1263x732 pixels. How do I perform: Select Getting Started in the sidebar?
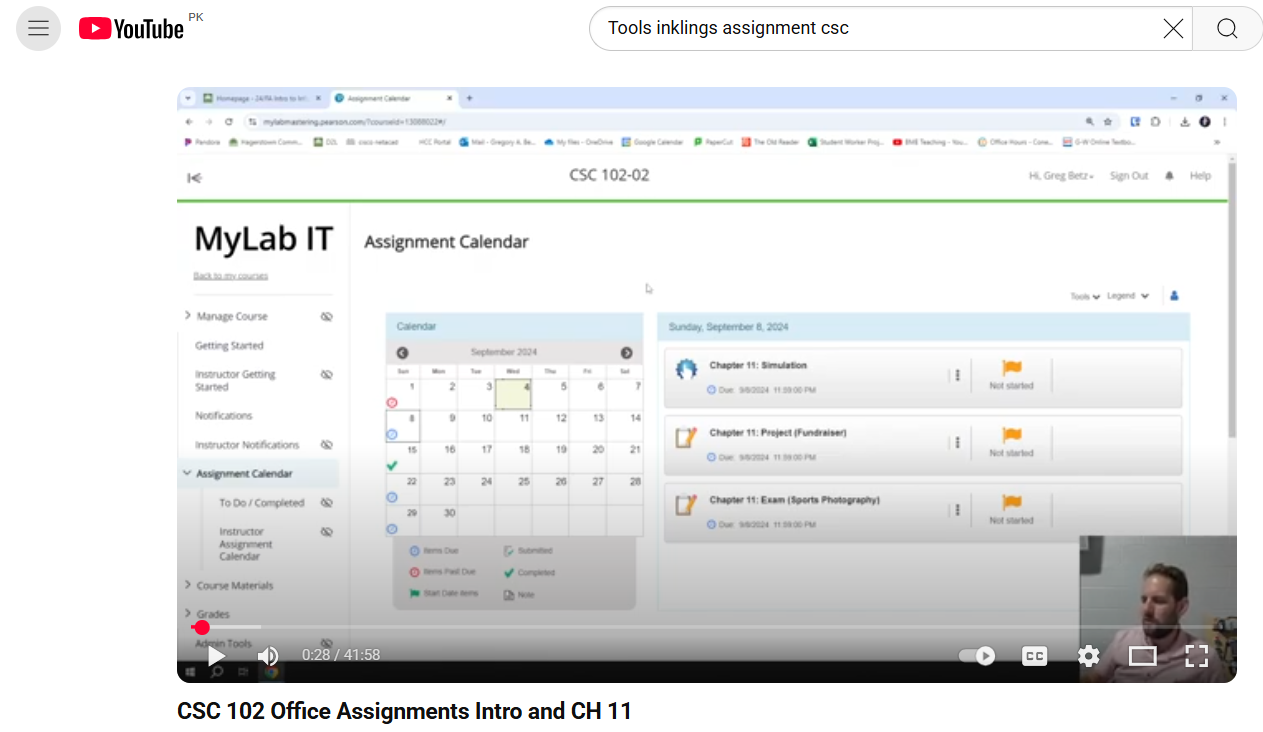pos(229,346)
